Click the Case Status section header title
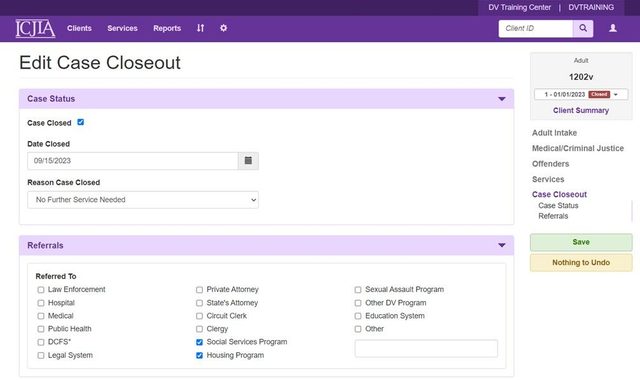Viewport: 640px width, 380px height. (51, 99)
